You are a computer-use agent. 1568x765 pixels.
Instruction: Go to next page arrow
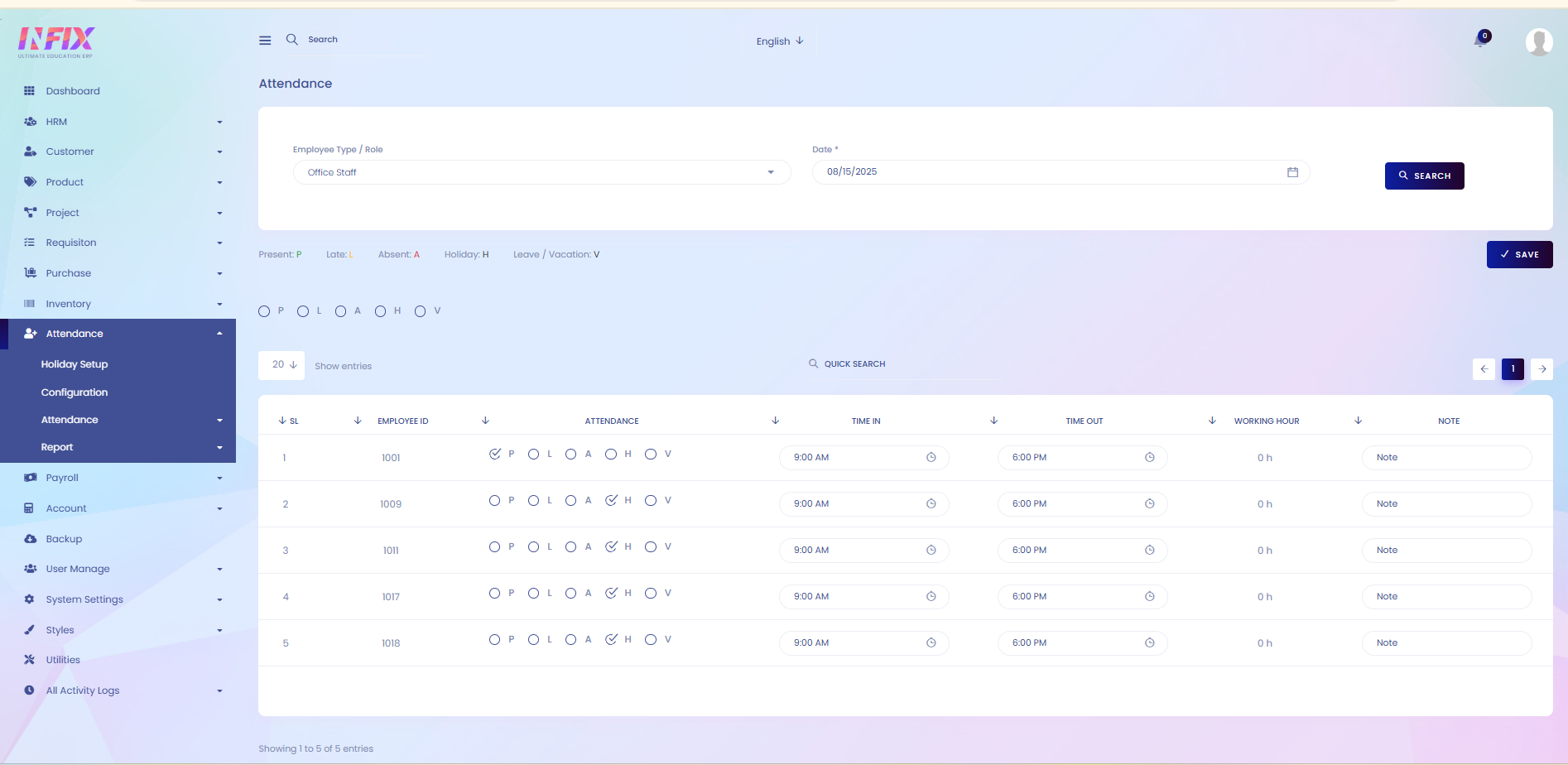(1542, 369)
